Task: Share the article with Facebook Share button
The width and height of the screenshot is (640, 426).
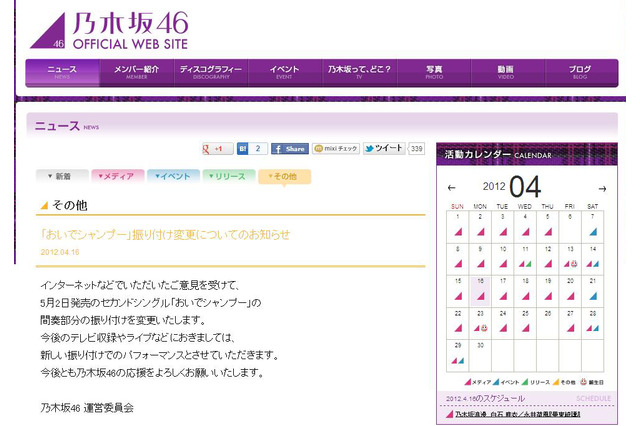Action: click(290, 149)
